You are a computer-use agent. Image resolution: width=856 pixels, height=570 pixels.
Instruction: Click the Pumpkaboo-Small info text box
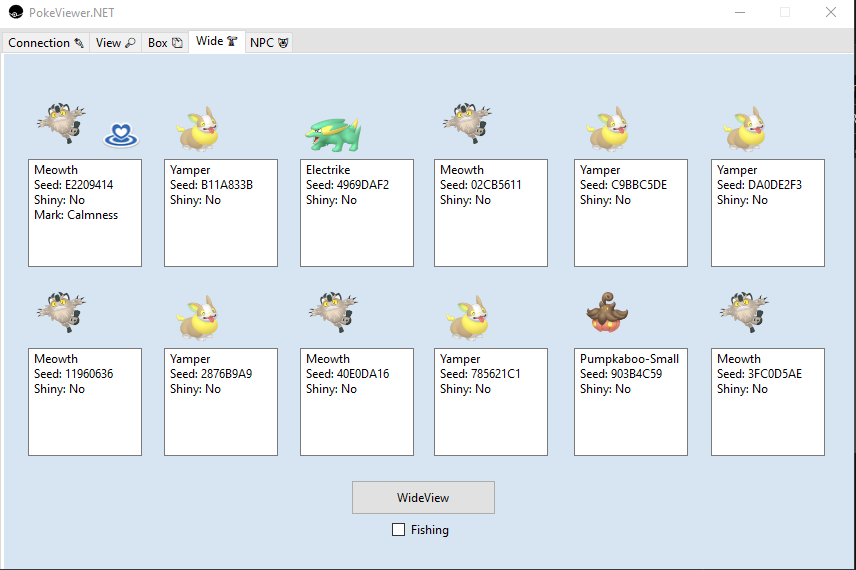tap(631, 402)
